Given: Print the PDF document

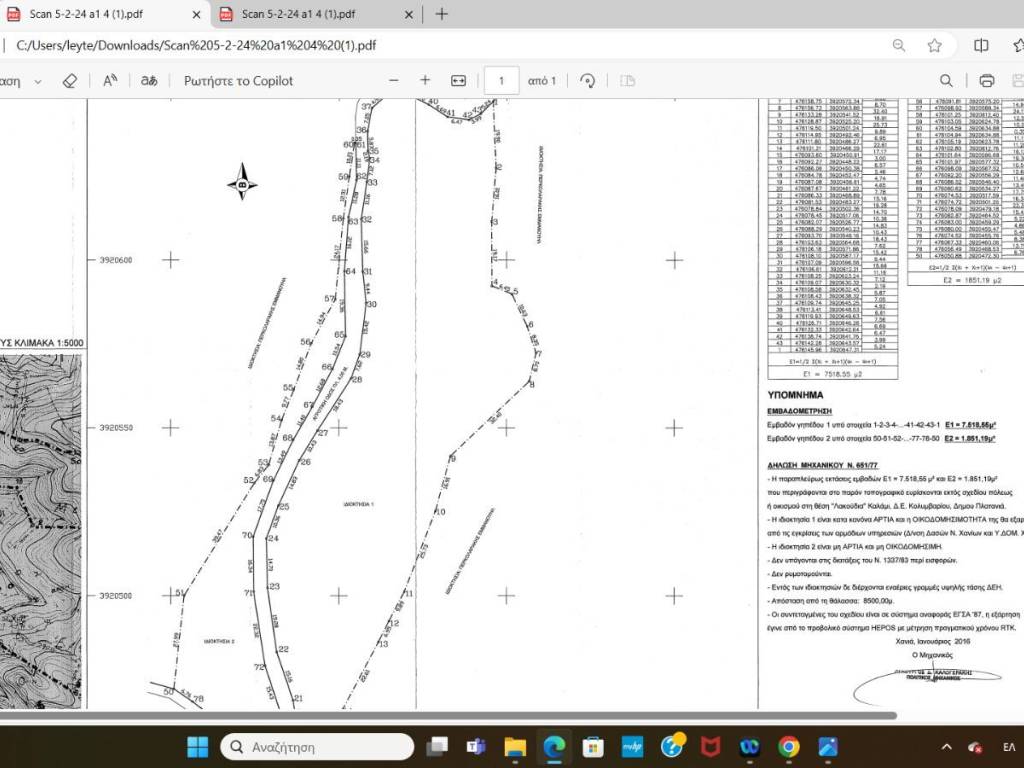Looking at the screenshot, I should [987, 81].
